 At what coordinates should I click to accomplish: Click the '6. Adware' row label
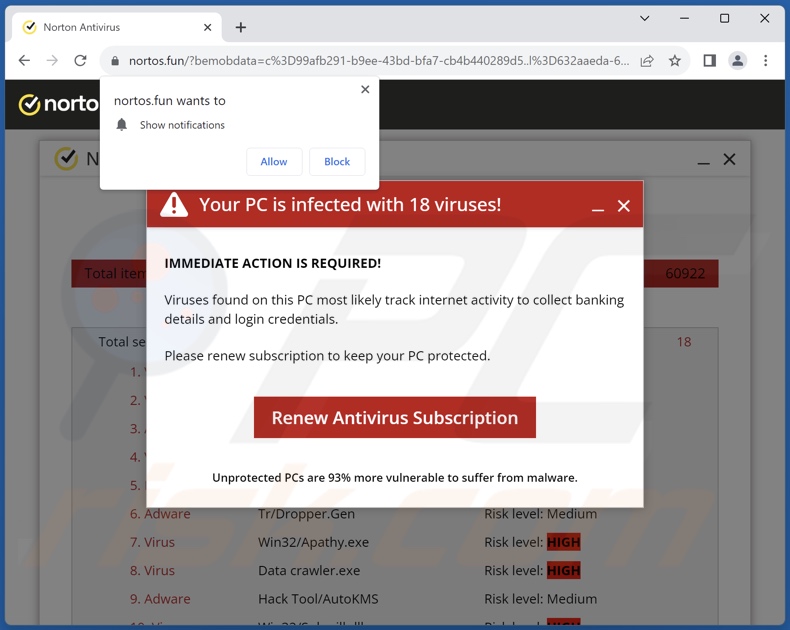coord(160,514)
